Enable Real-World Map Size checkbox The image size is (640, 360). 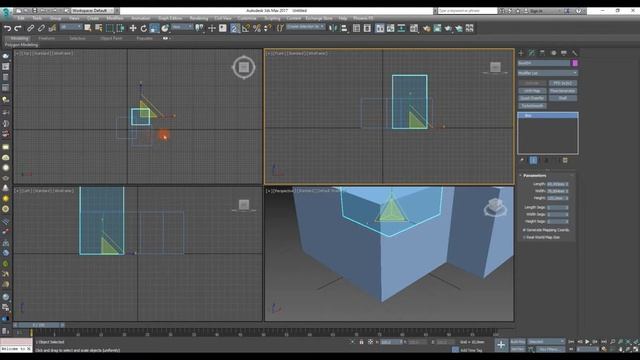(x=524, y=237)
